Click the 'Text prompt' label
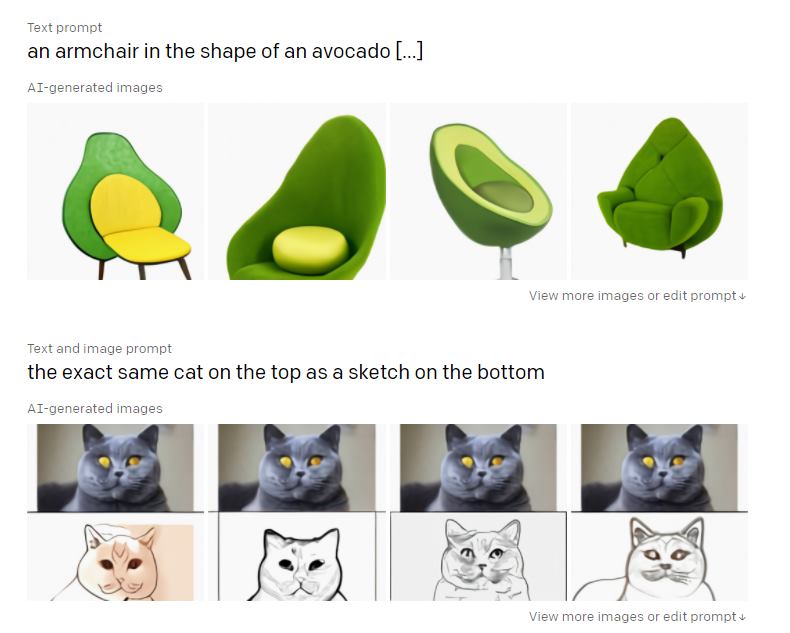Screen dimensions: 790x633 64,28
